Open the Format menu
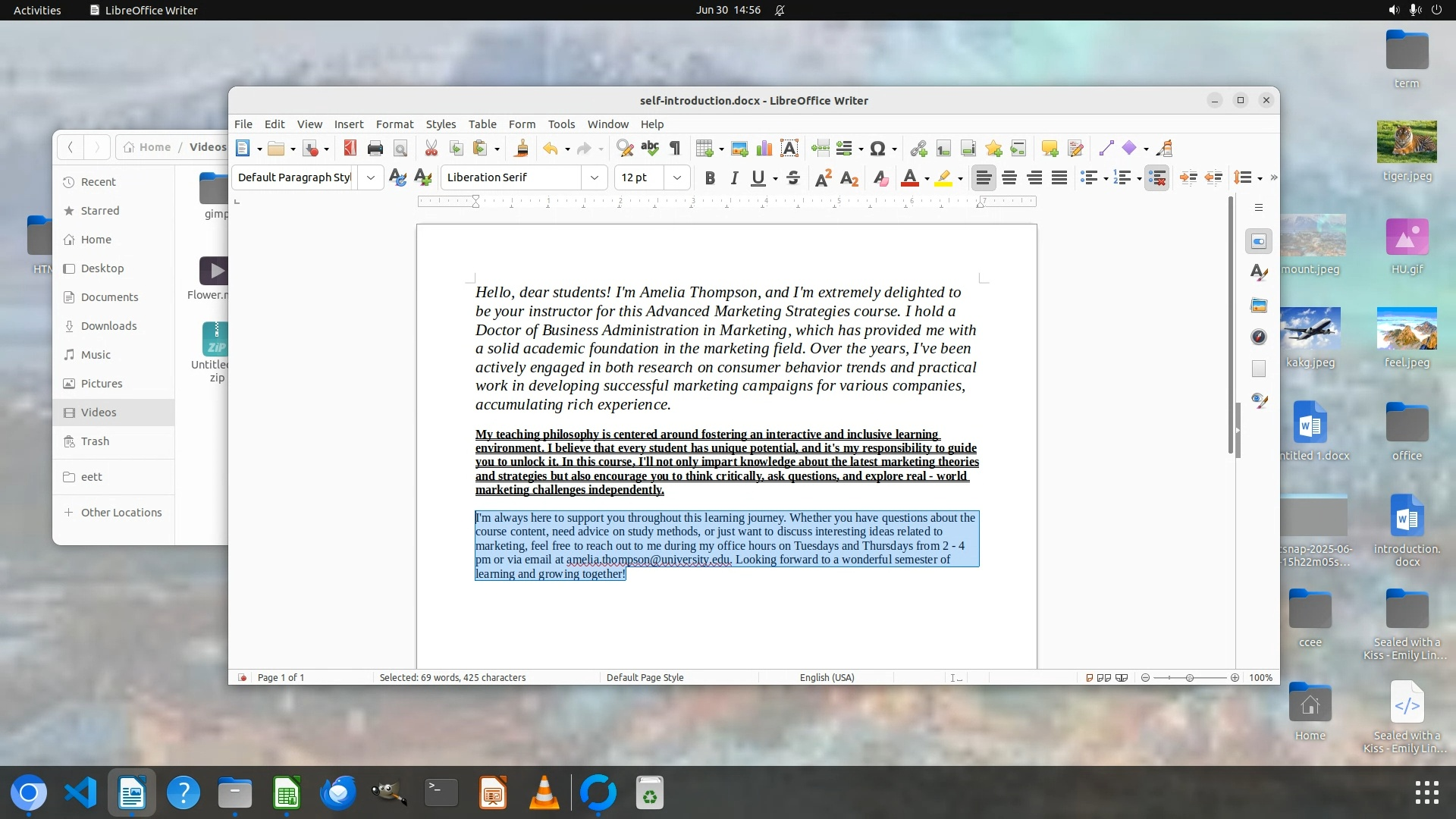Viewport: 1456px width, 819px height. [x=394, y=124]
